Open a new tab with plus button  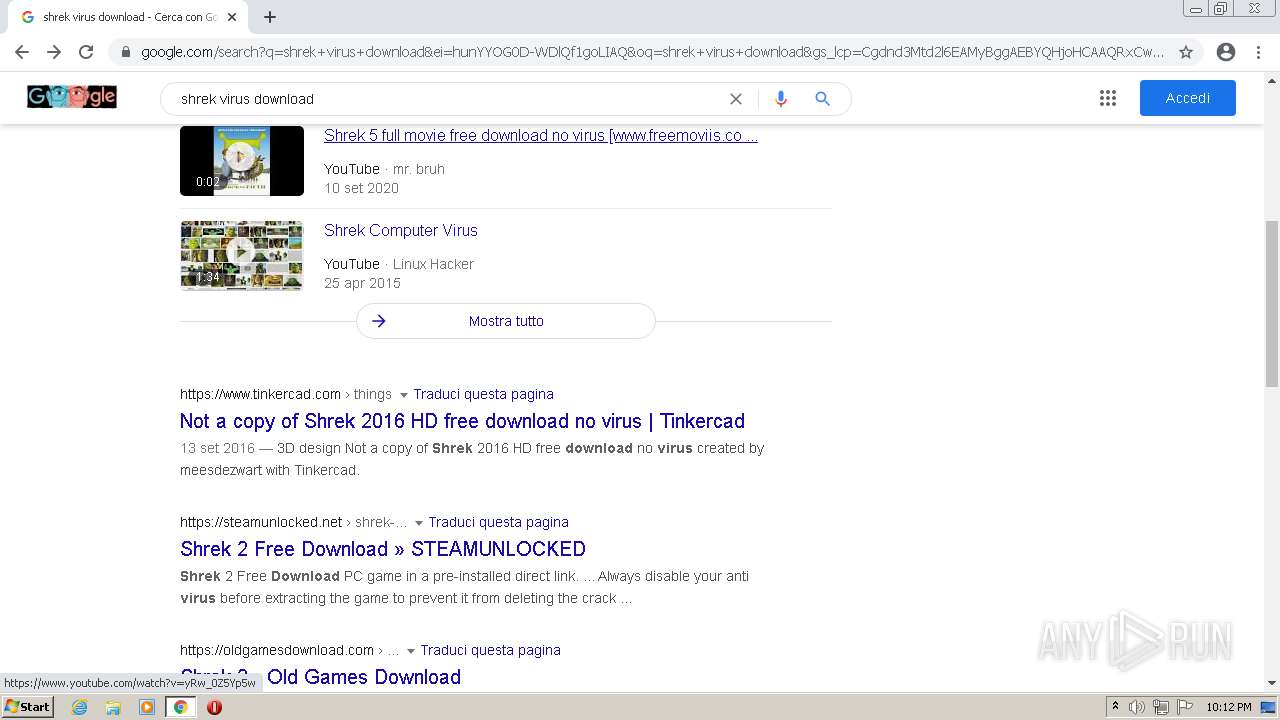270,17
